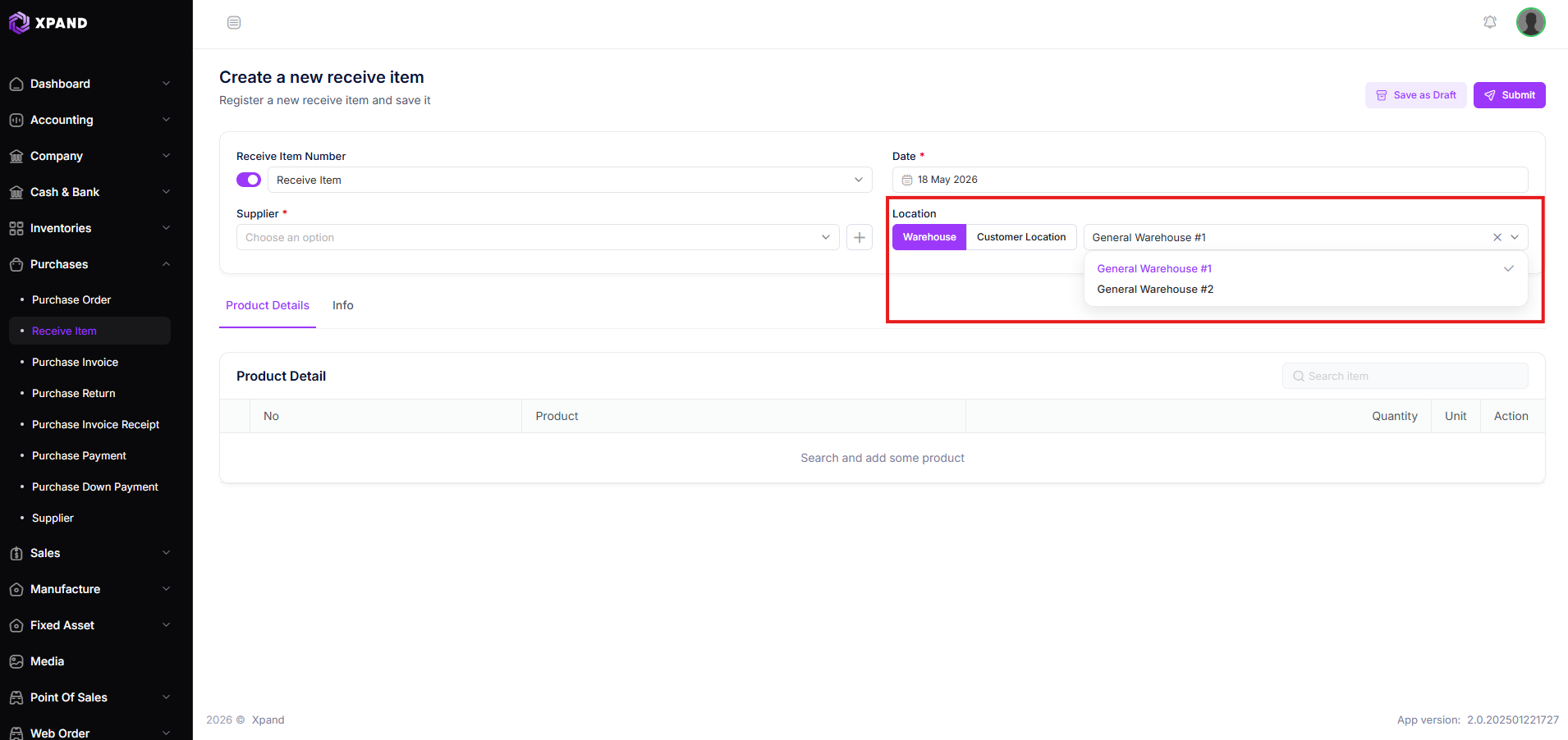Clear selected warehouse with X icon

coord(1497,237)
